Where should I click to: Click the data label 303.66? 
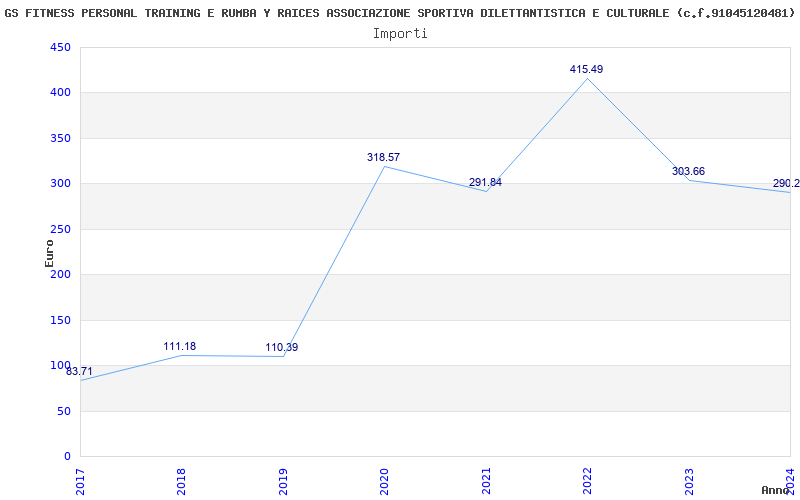(x=688, y=171)
